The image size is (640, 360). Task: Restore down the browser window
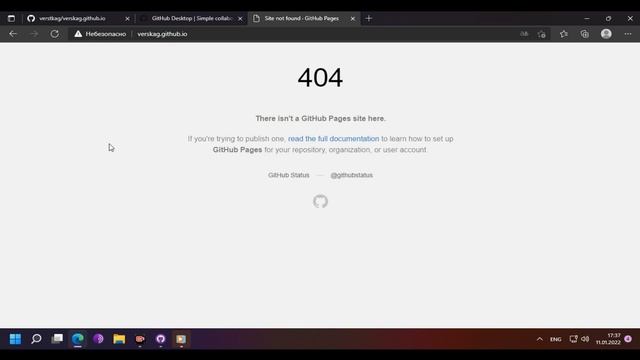tap(608, 18)
